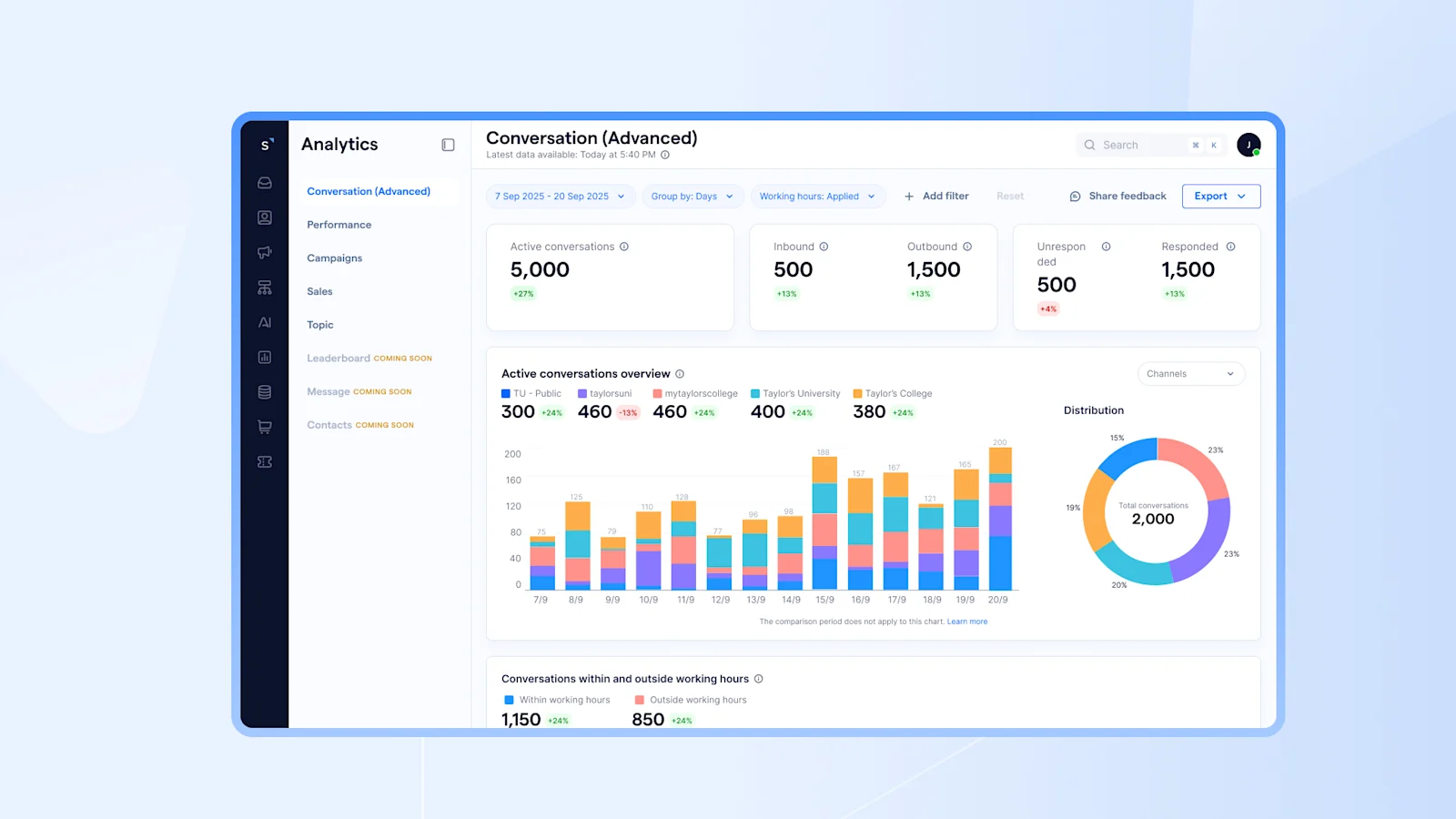
Task: Select Sales in Analytics menu
Action: pos(319,292)
